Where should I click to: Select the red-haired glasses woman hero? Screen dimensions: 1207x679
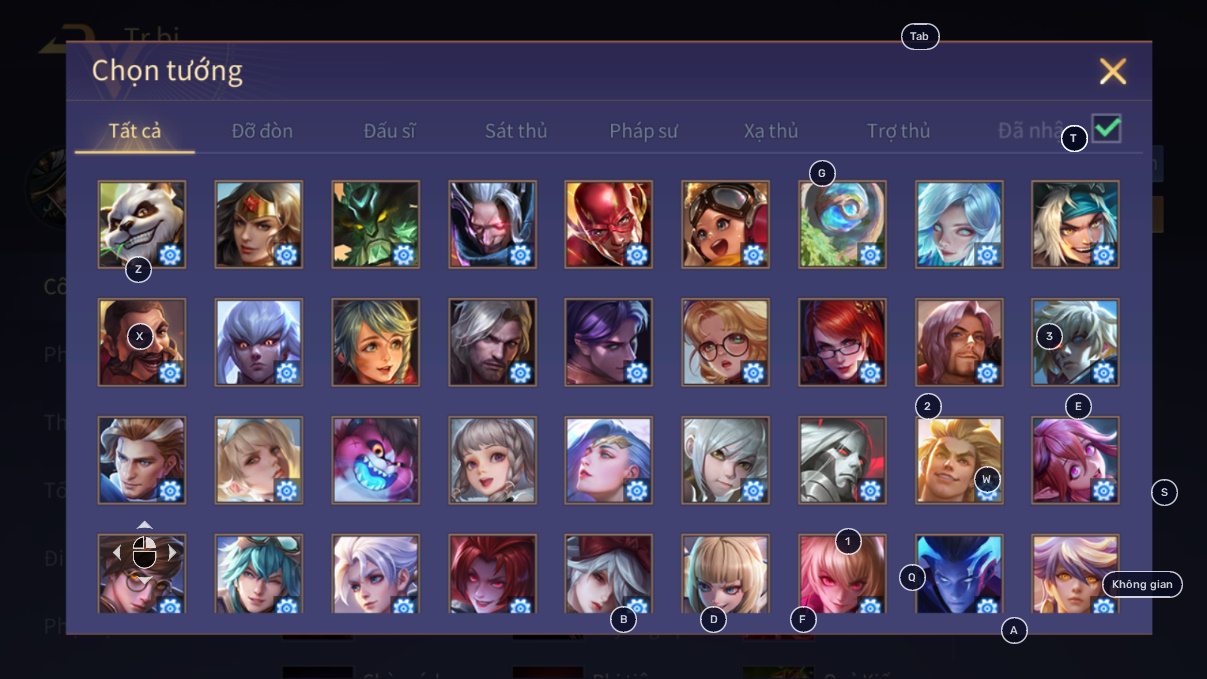click(842, 342)
